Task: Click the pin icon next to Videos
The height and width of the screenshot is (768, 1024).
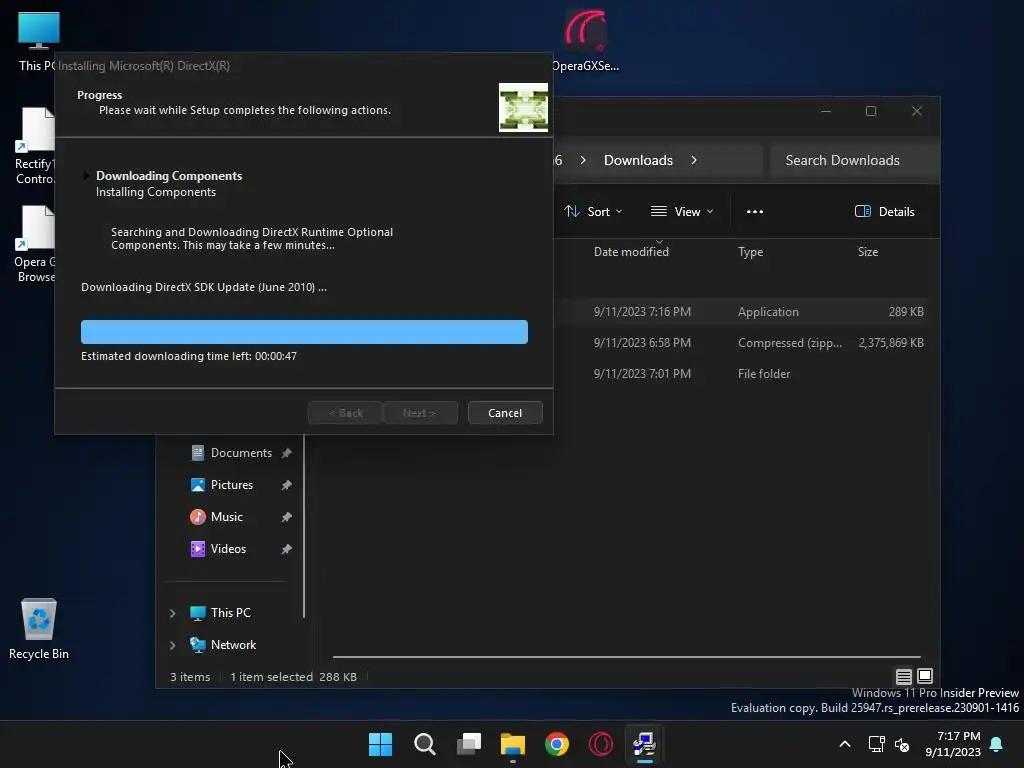Action: [x=286, y=549]
